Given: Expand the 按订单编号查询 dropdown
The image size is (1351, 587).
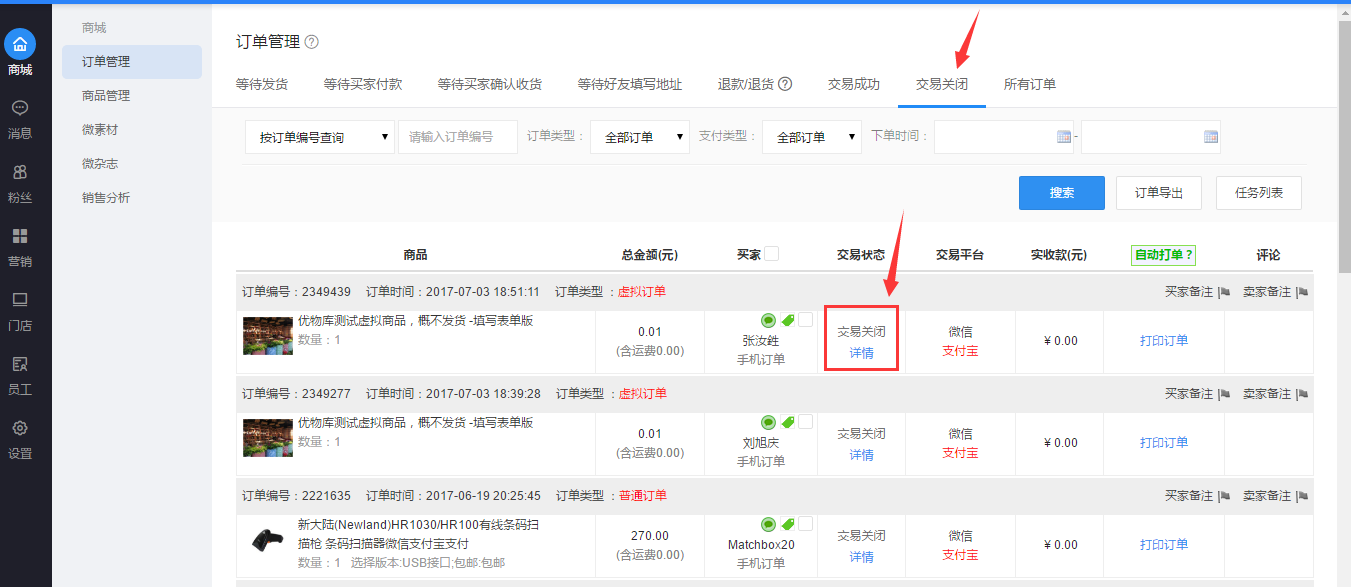Looking at the screenshot, I should pos(319,137).
